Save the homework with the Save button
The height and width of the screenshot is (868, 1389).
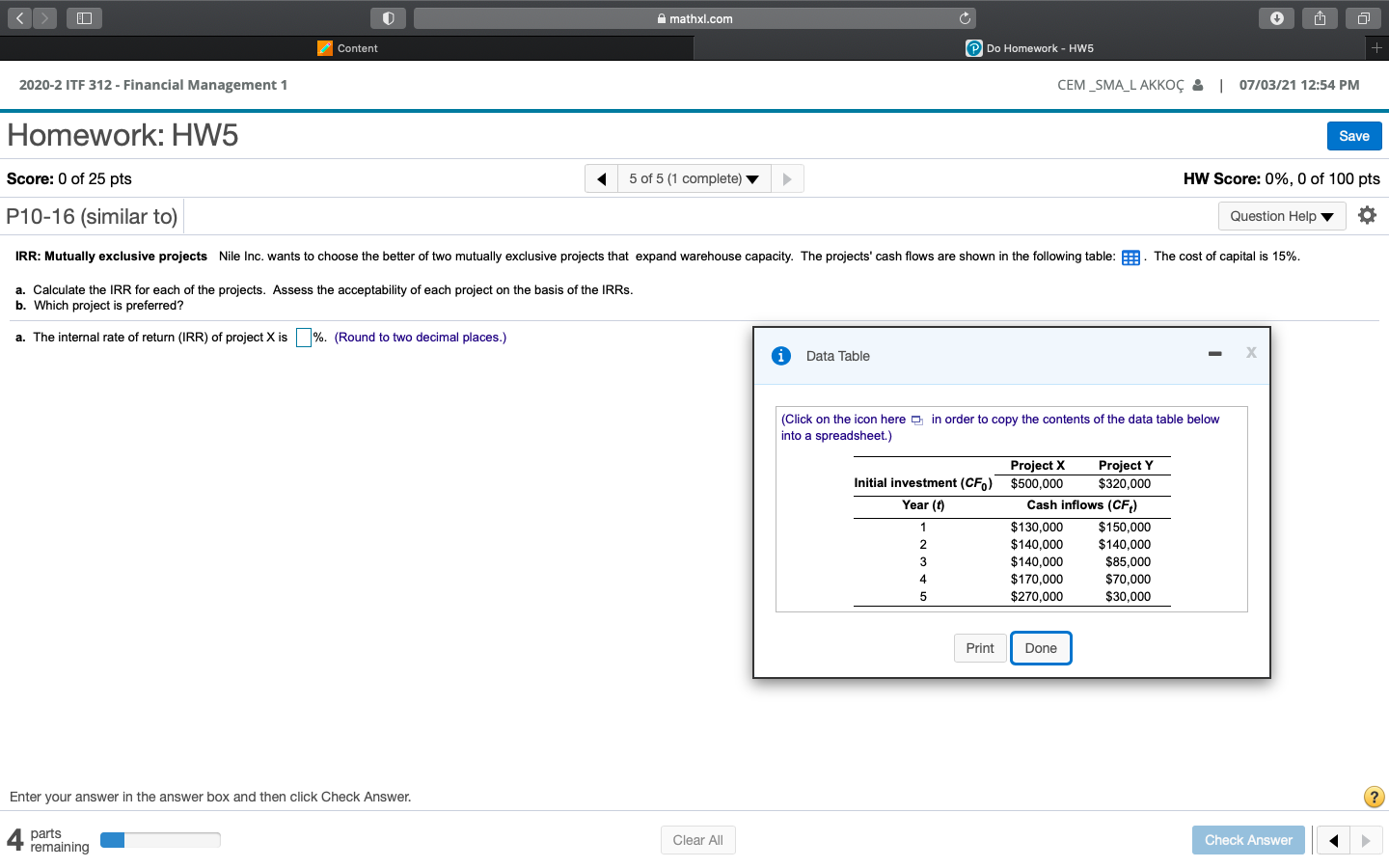click(1353, 135)
